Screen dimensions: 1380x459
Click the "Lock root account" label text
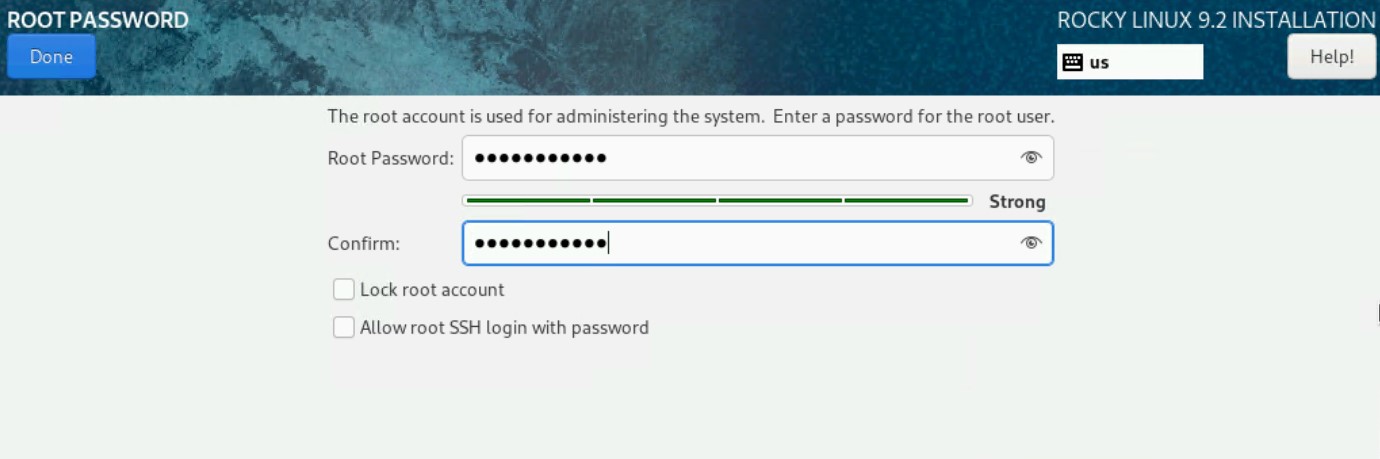click(x=432, y=290)
